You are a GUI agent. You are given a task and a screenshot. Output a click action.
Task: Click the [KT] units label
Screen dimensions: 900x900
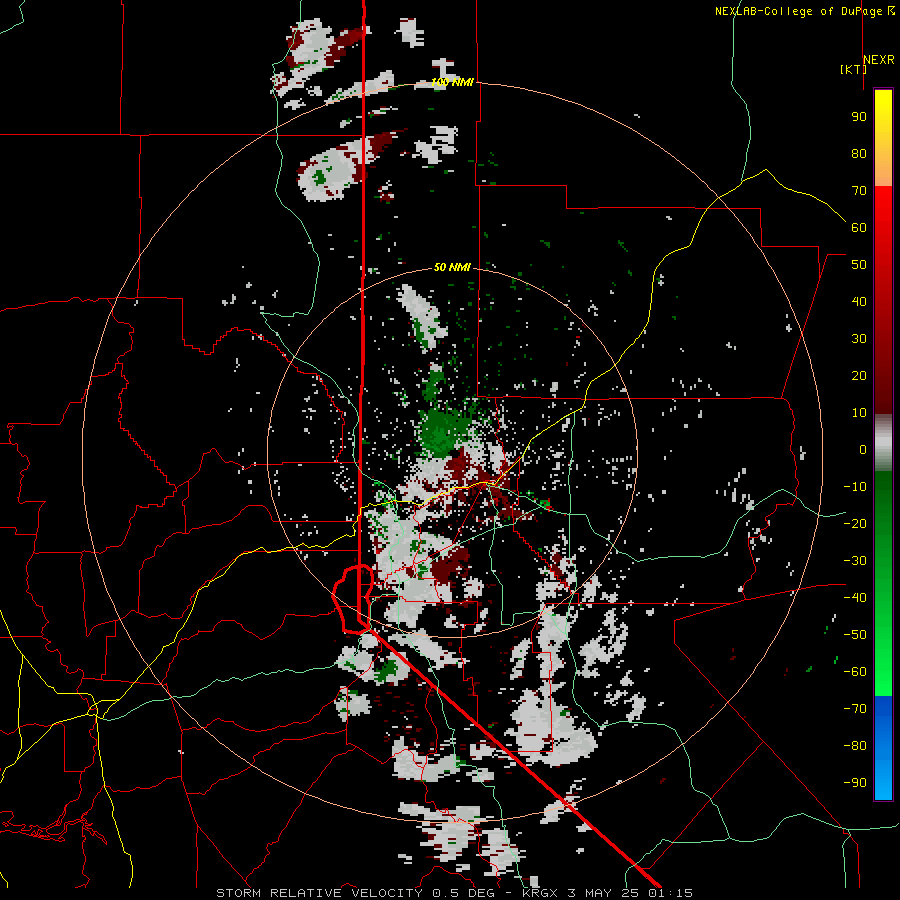[853, 69]
